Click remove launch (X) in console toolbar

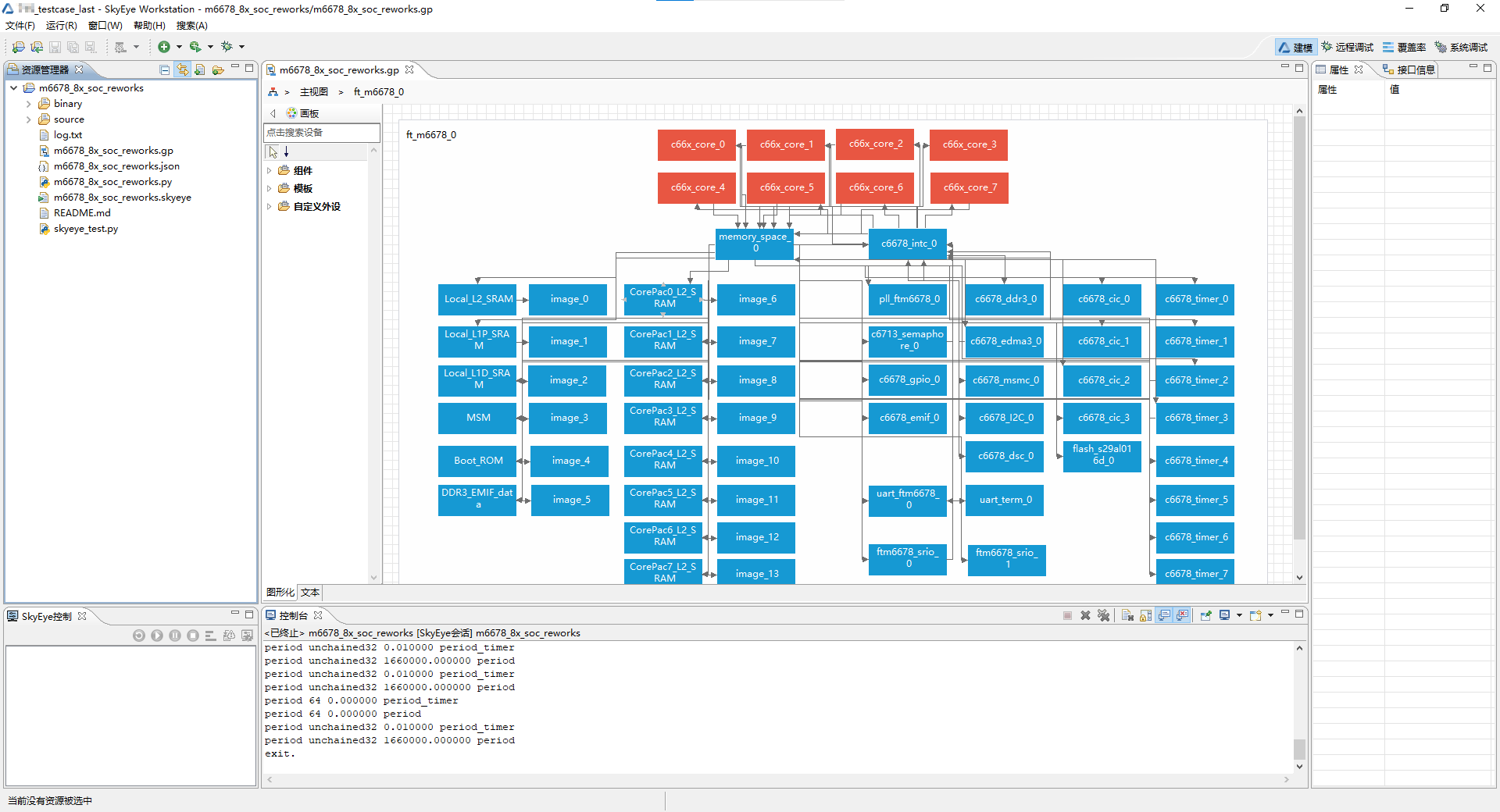pyautogui.click(x=1085, y=615)
